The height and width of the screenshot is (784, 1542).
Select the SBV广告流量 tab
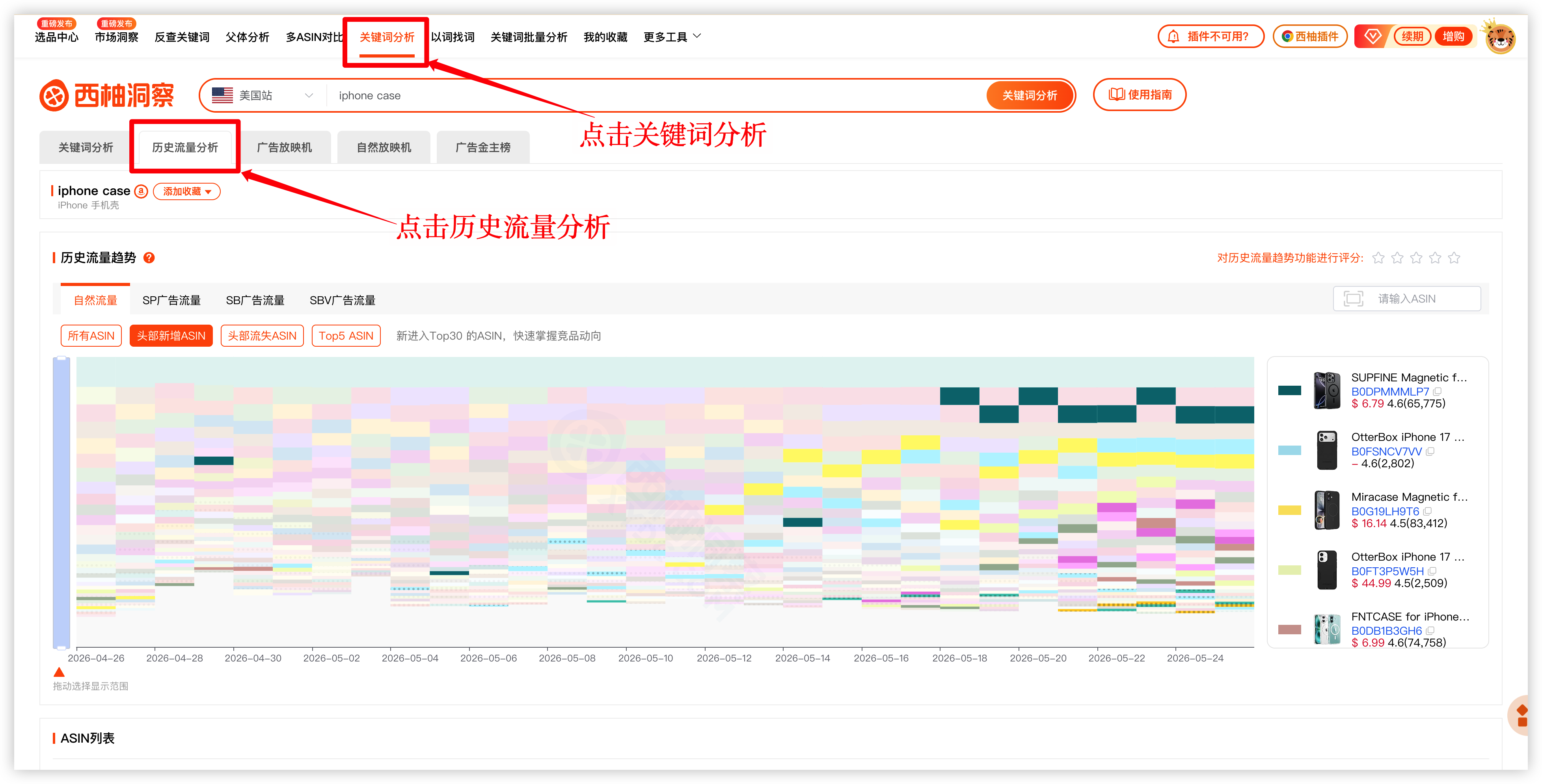coord(343,300)
